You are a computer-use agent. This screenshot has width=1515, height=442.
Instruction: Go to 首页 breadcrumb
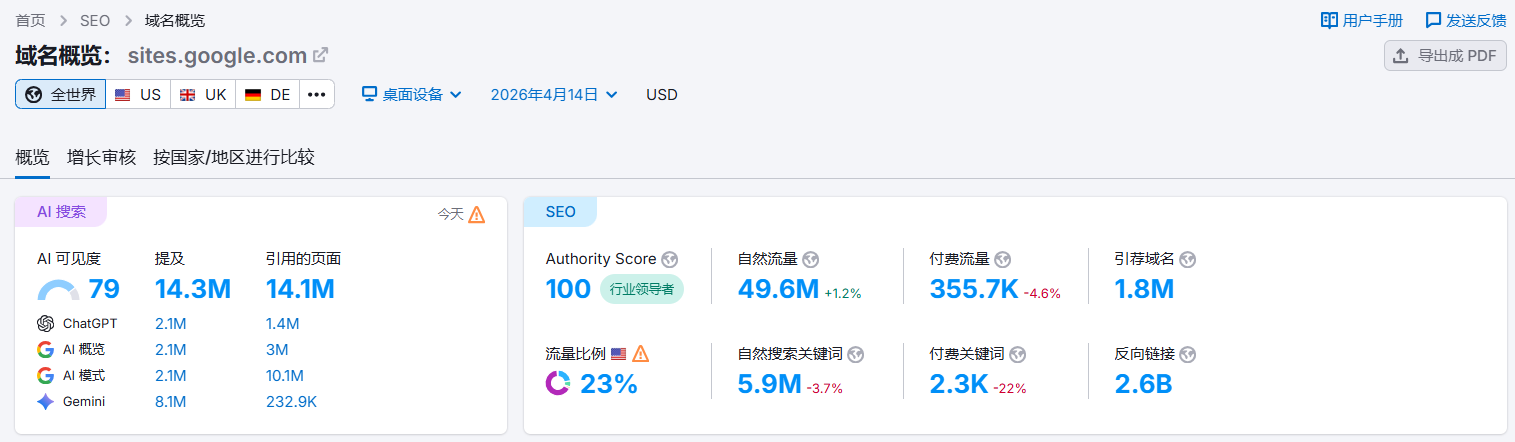tap(30, 20)
